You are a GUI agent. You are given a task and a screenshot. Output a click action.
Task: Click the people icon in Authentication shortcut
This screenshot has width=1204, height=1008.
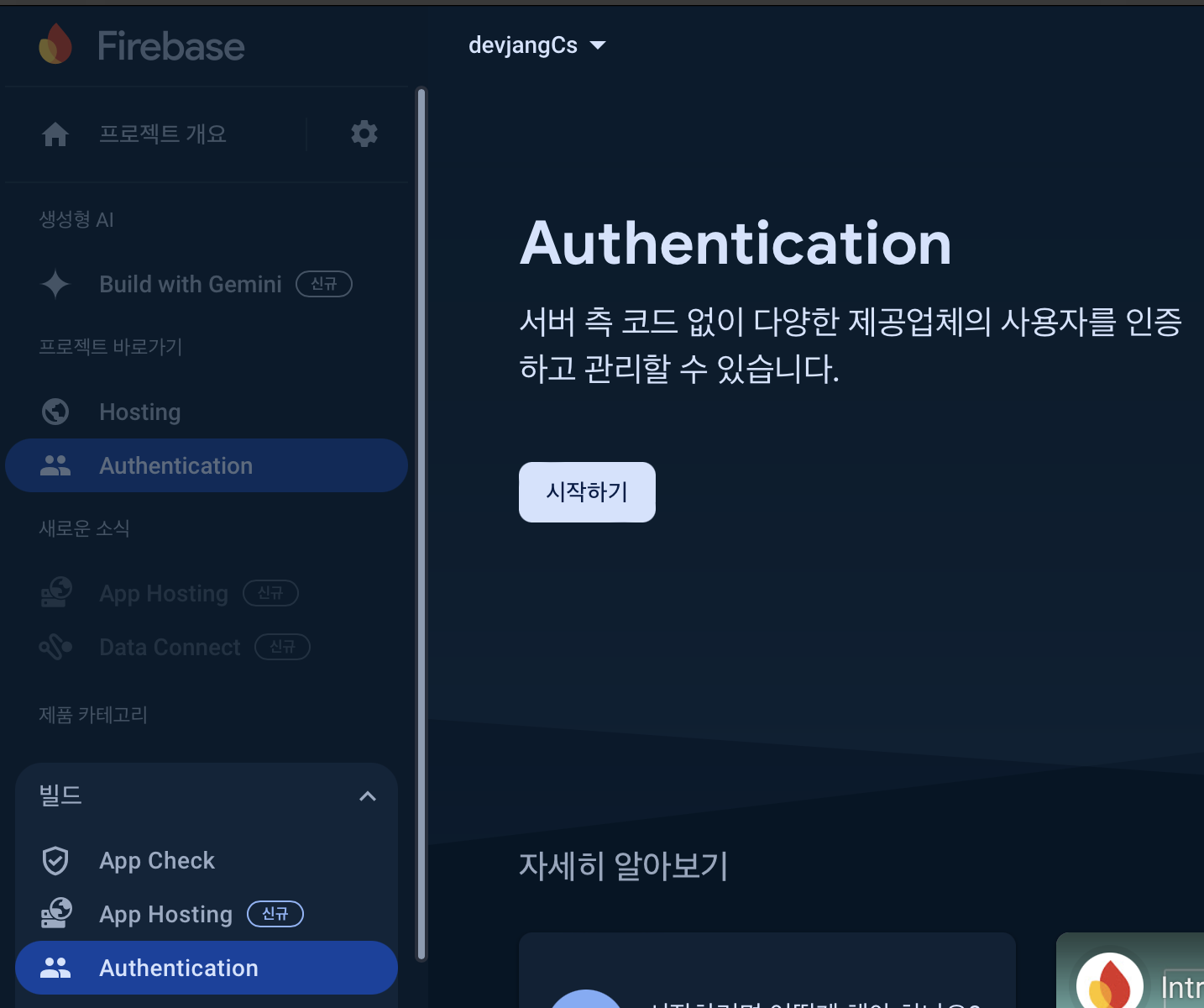point(55,465)
